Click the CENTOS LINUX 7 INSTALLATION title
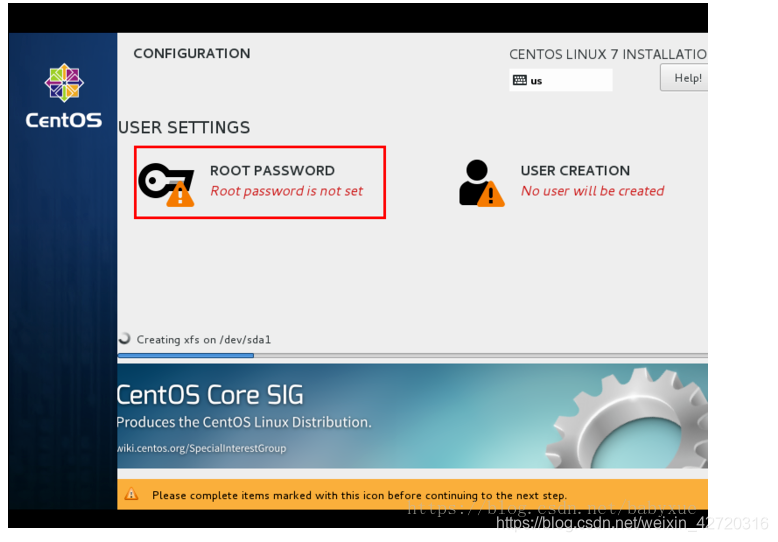This screenshot has height=542, width=778. [608, 54]
